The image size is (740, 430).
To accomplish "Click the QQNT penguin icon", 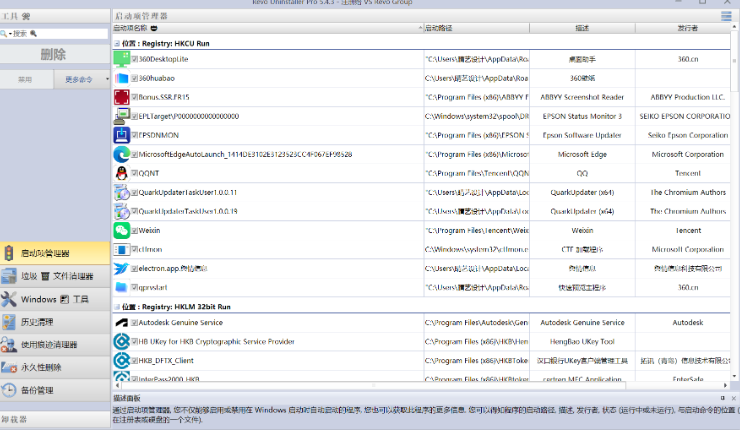I will 121,173.
